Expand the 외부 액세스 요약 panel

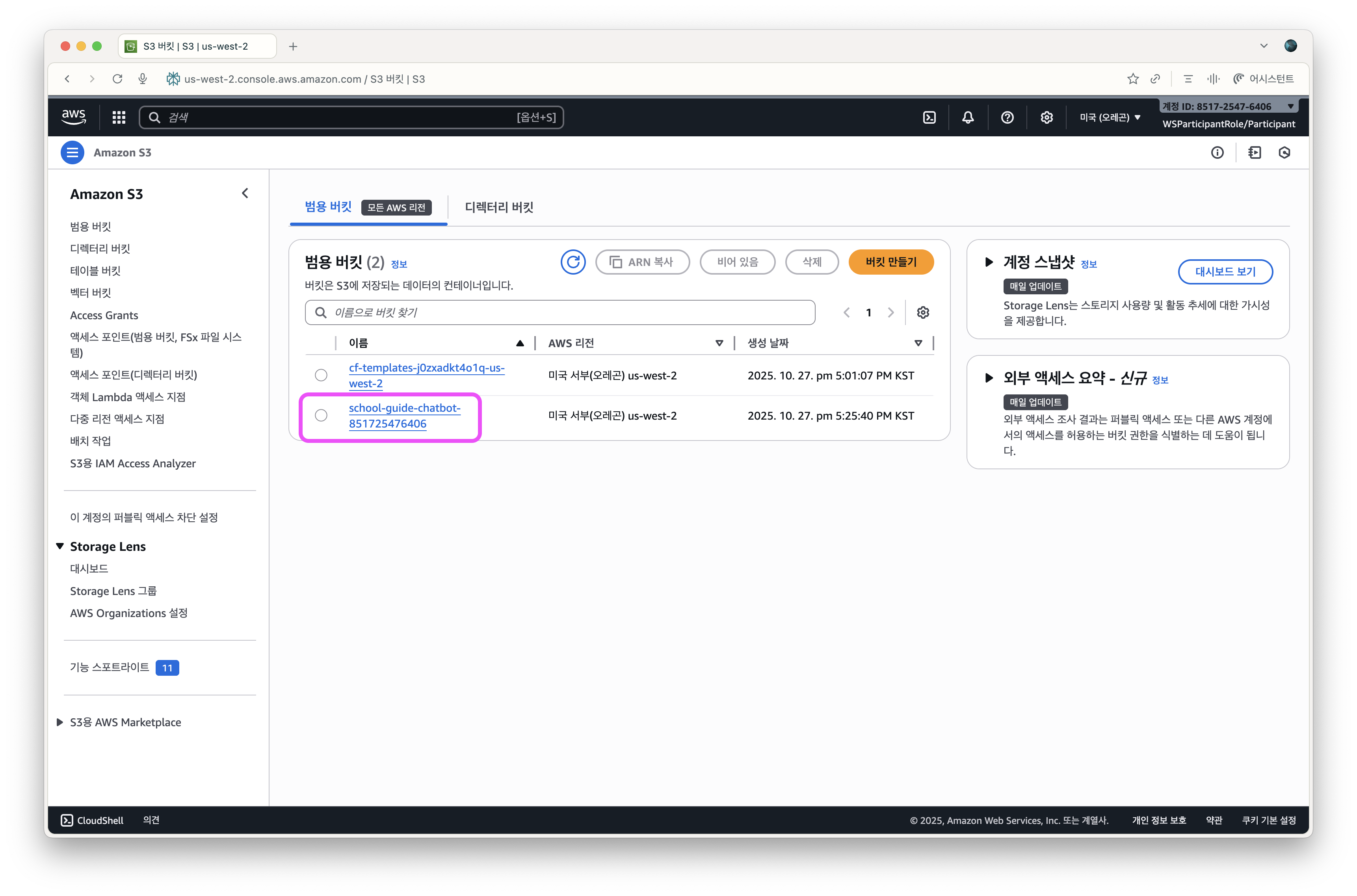coord(989,378)
